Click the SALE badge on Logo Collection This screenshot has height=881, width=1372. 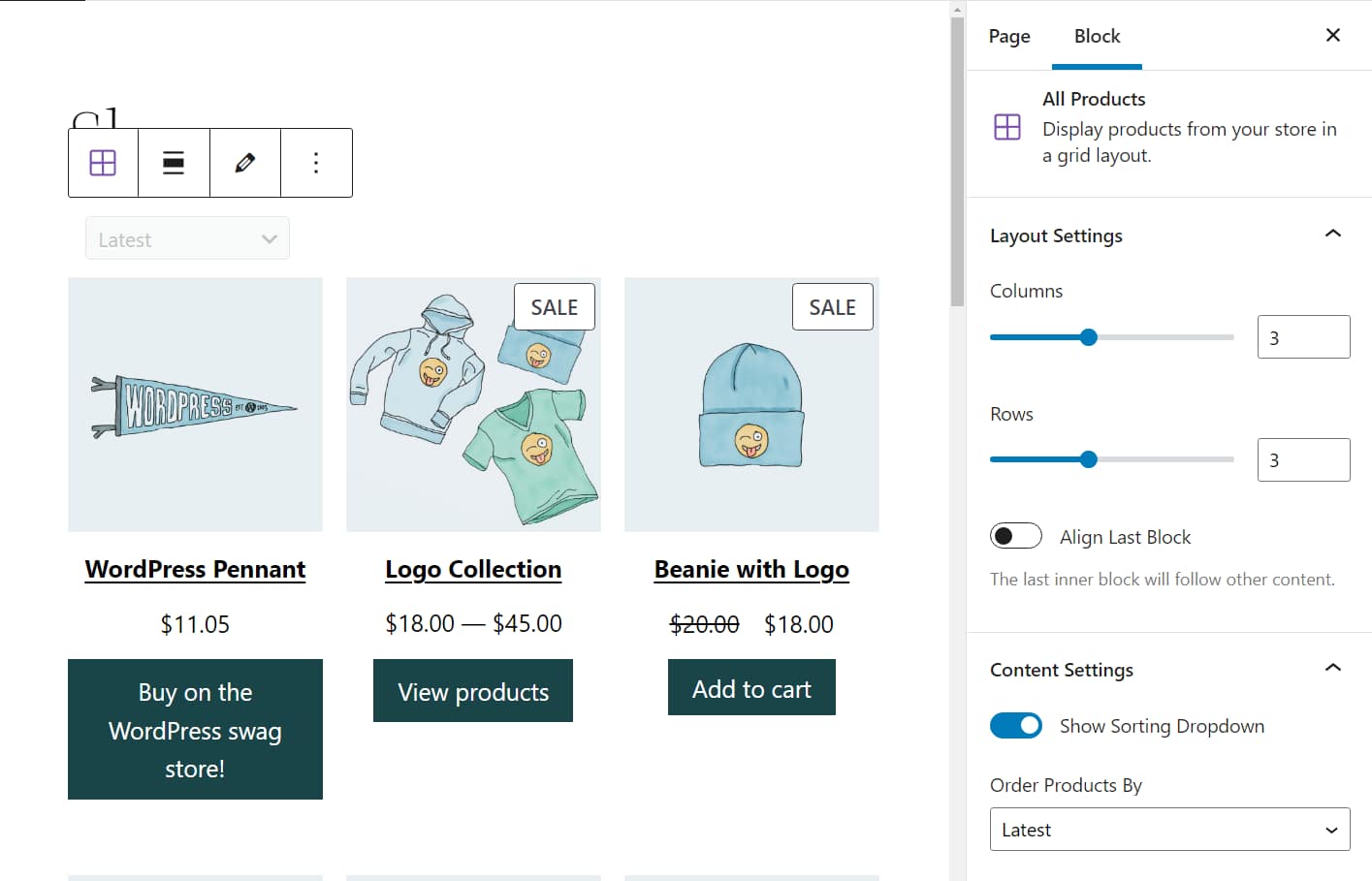pyautogui.click(x=554, y=307)
